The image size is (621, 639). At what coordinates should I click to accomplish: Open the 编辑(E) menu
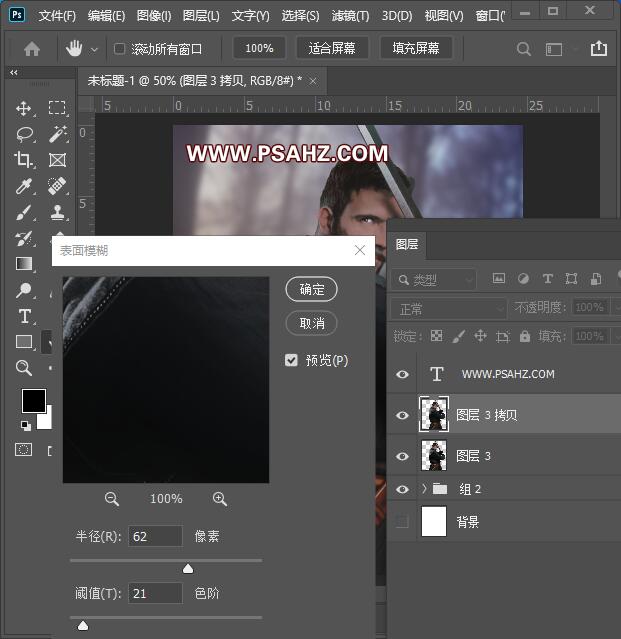pos(106,16)
